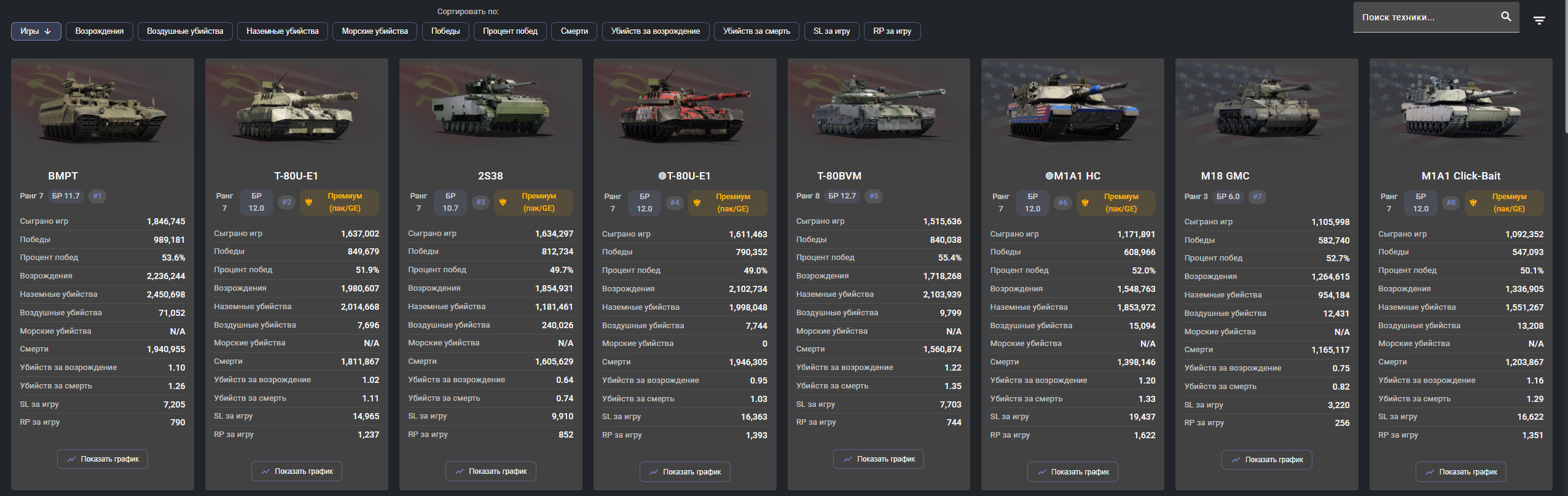Sort by Наземные убийства
1568x496 pixels.
click(x=283, y=31)
